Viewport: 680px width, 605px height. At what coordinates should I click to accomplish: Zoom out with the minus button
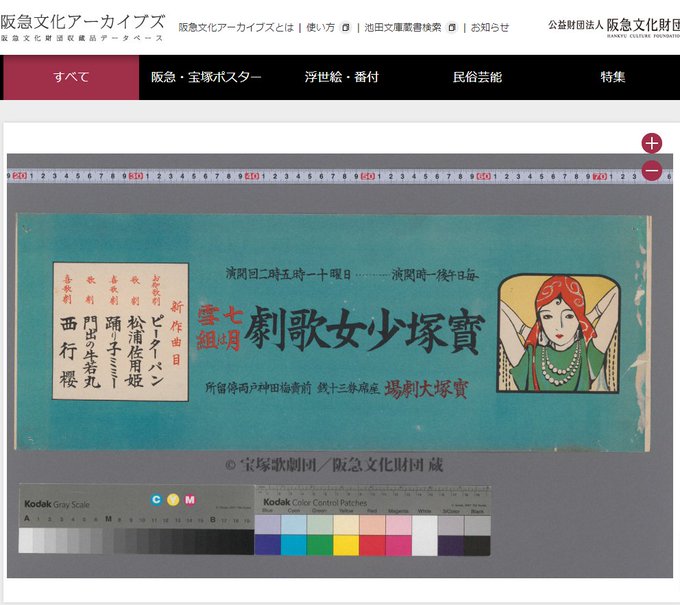(x=652, y=170)
